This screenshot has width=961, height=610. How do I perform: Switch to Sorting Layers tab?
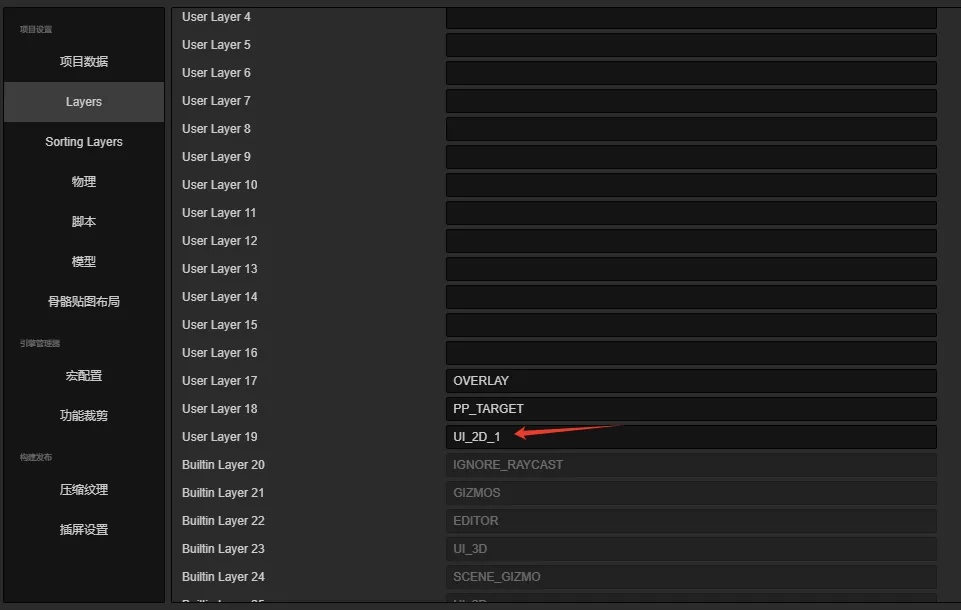(84, 142)
